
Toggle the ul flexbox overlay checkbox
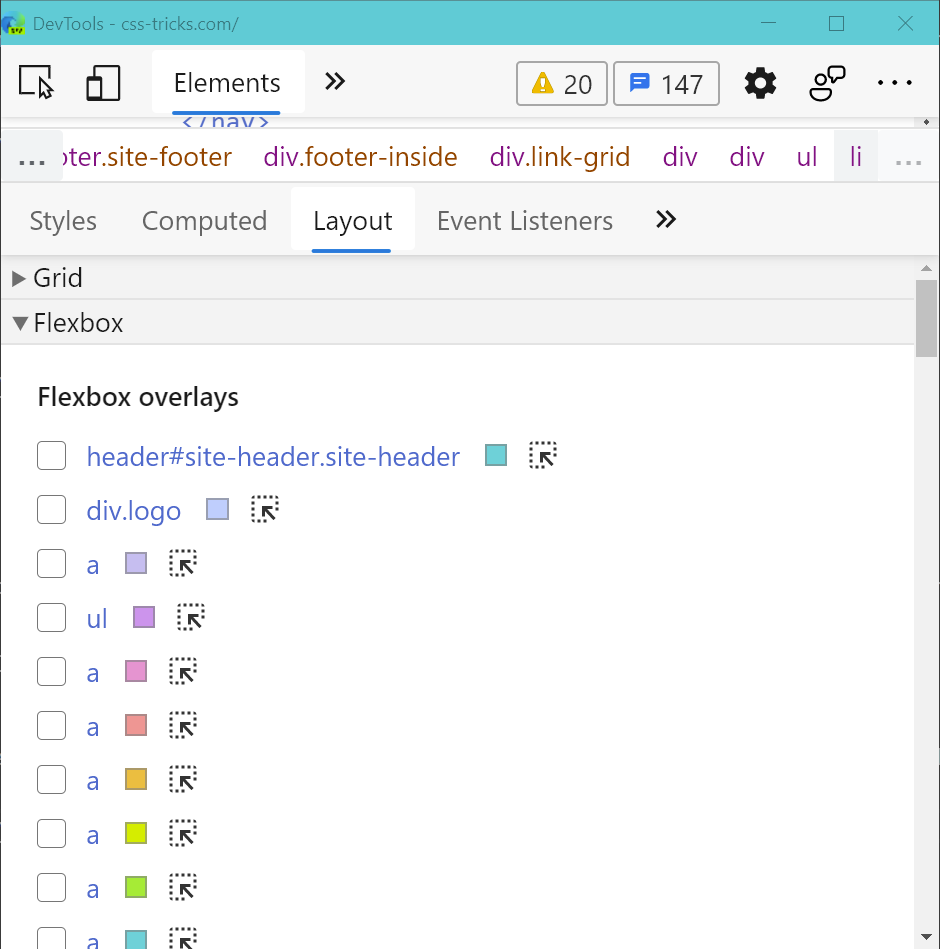point(52,618)
